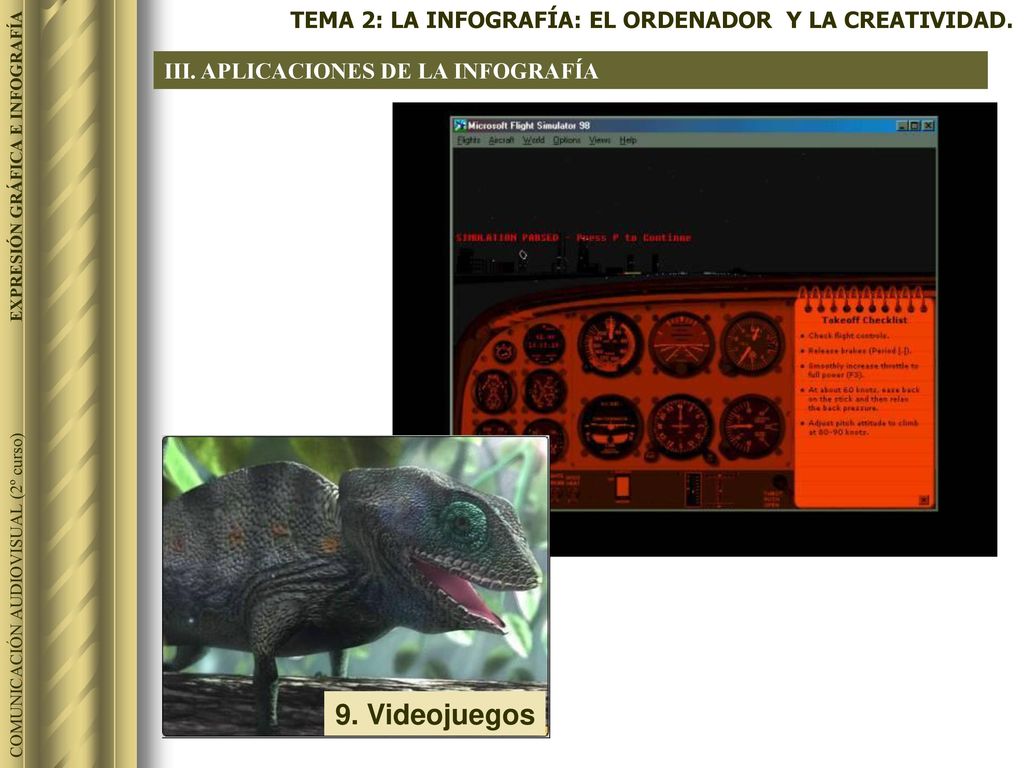
Task: Click the 'SIMULATION PAUSED' message text
Action: point(507,238)
